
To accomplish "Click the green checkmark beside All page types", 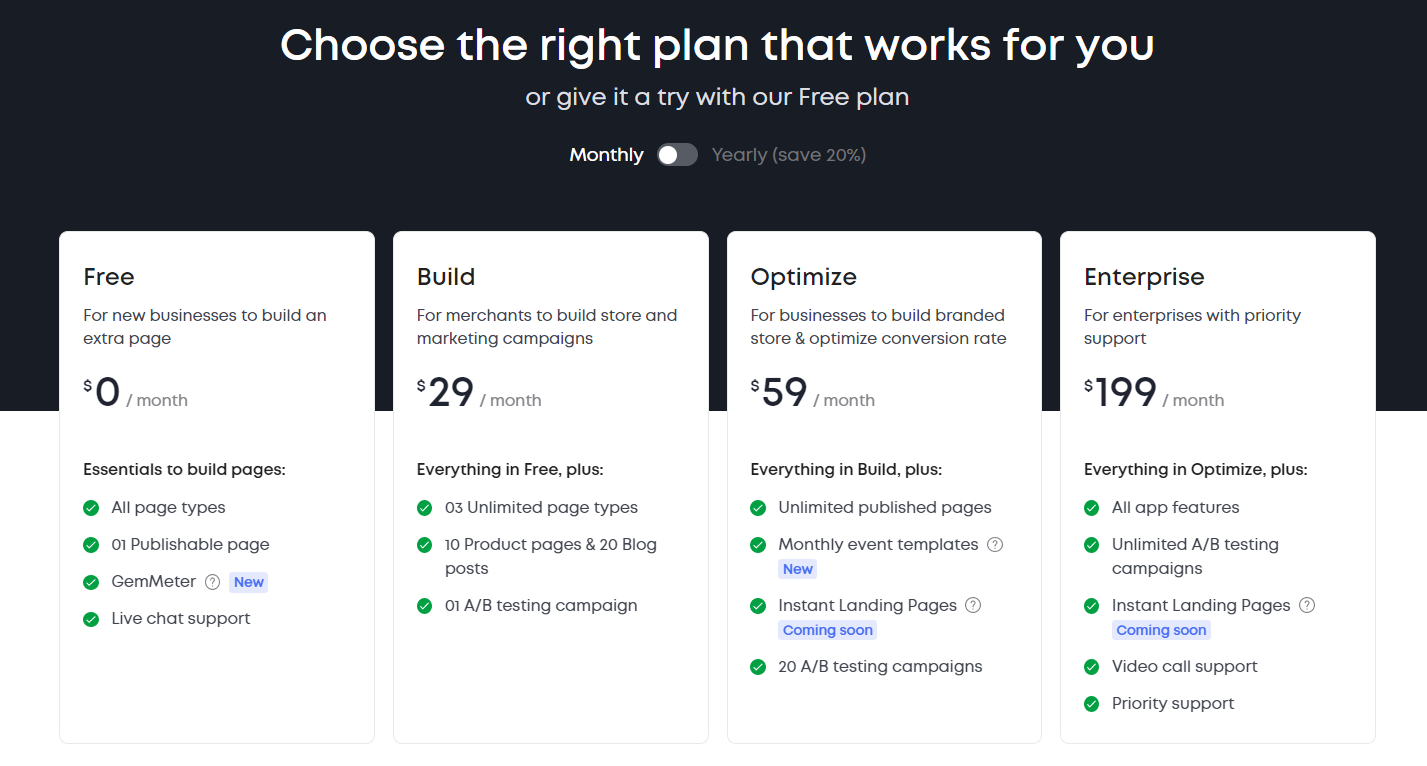I will click(x=91, y=508).
